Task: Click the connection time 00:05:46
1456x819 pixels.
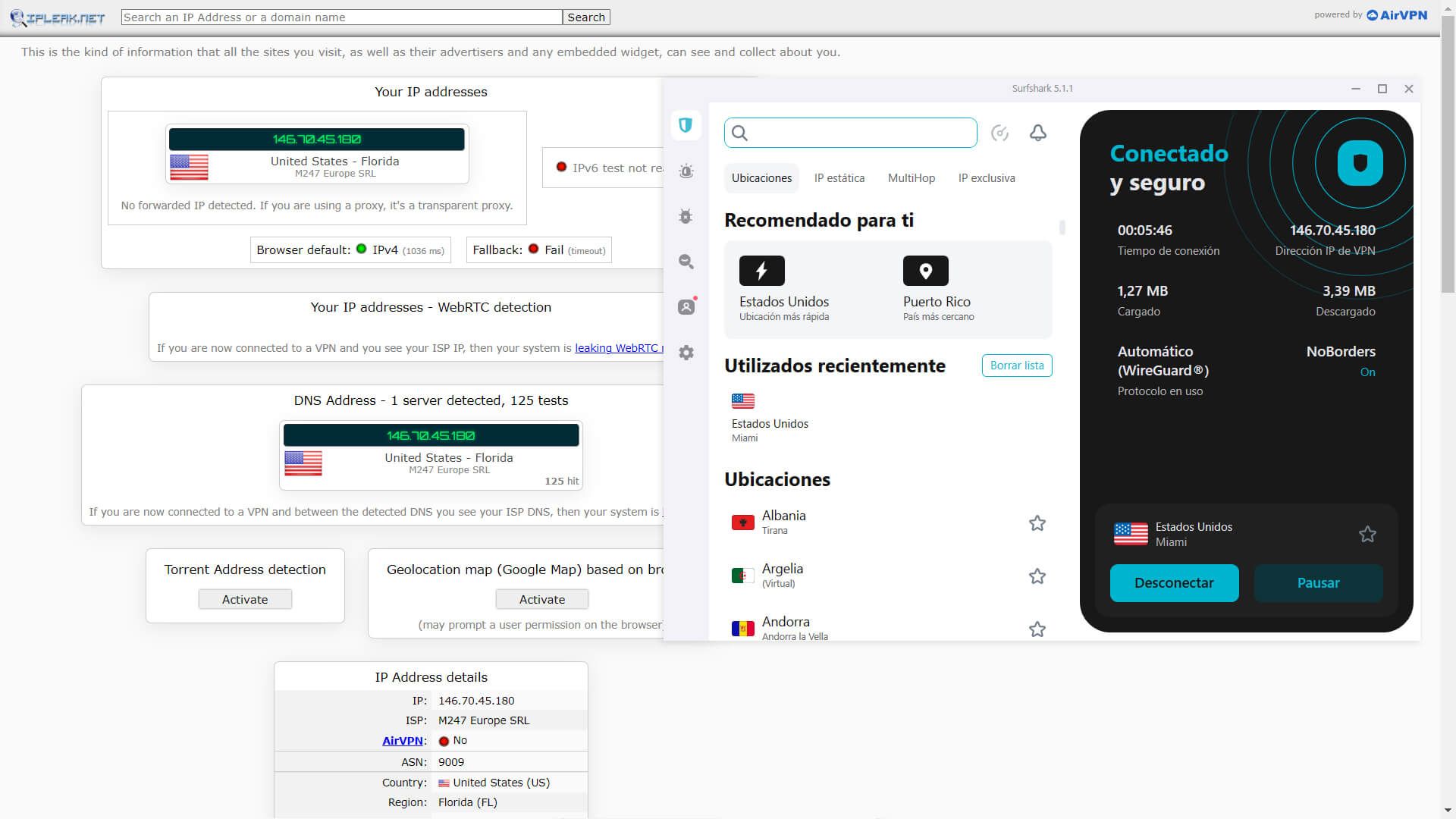Action: [x=1145, y=230]
